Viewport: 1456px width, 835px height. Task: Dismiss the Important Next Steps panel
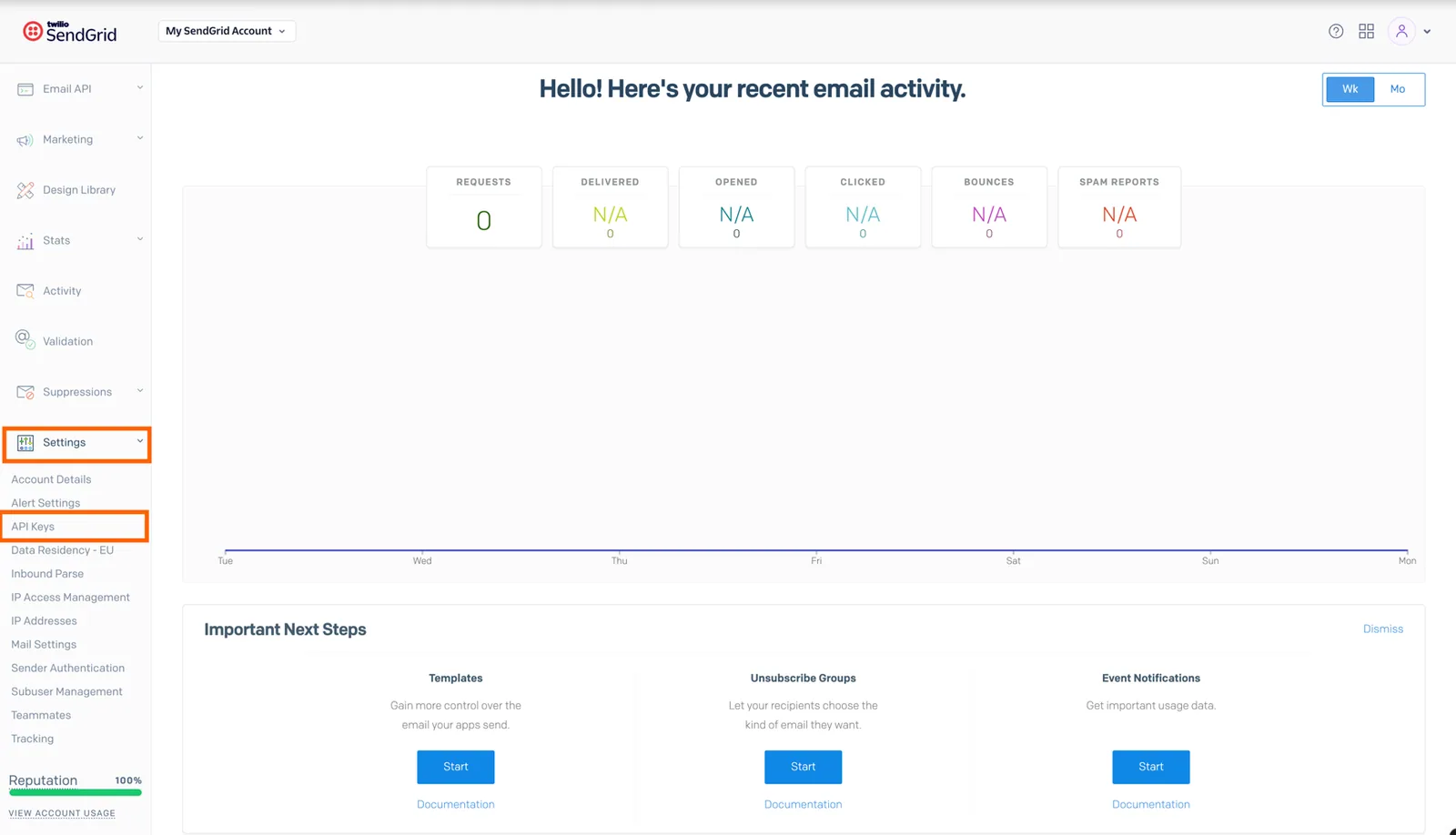[1383, 629]
